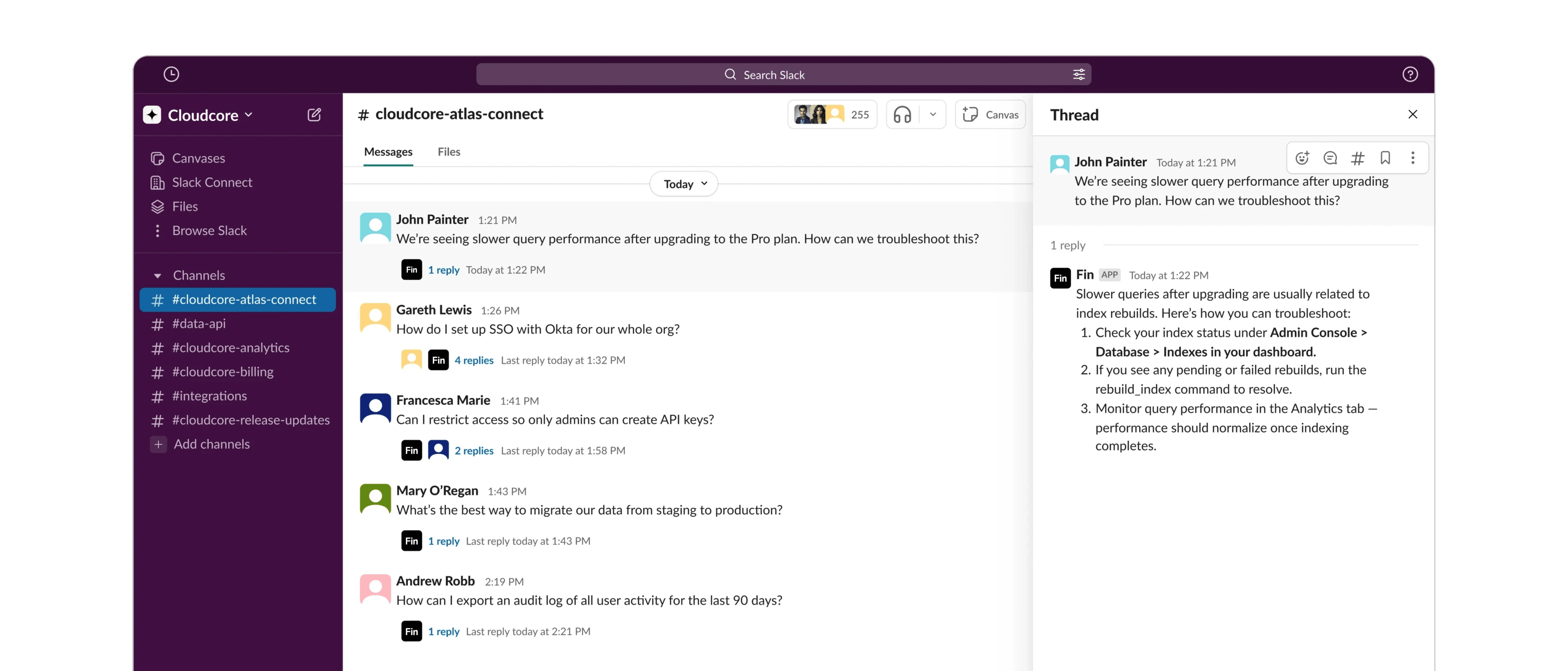Image resolution: width=1568 pixels, height=671 pixels.
Task: Expand huddle options dropdown arrow
Action: click(x=933, y=114)
